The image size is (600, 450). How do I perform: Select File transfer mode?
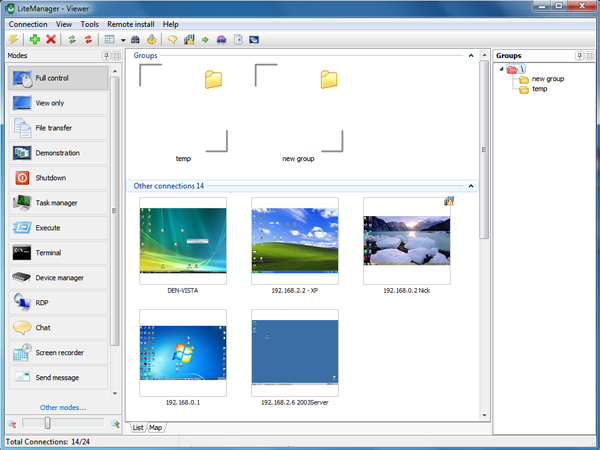click(59, 128)
